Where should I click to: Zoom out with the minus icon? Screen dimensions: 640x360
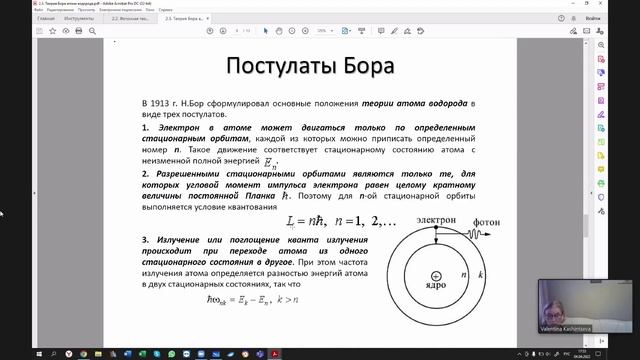pyautogui.click(x=292, y=31)
